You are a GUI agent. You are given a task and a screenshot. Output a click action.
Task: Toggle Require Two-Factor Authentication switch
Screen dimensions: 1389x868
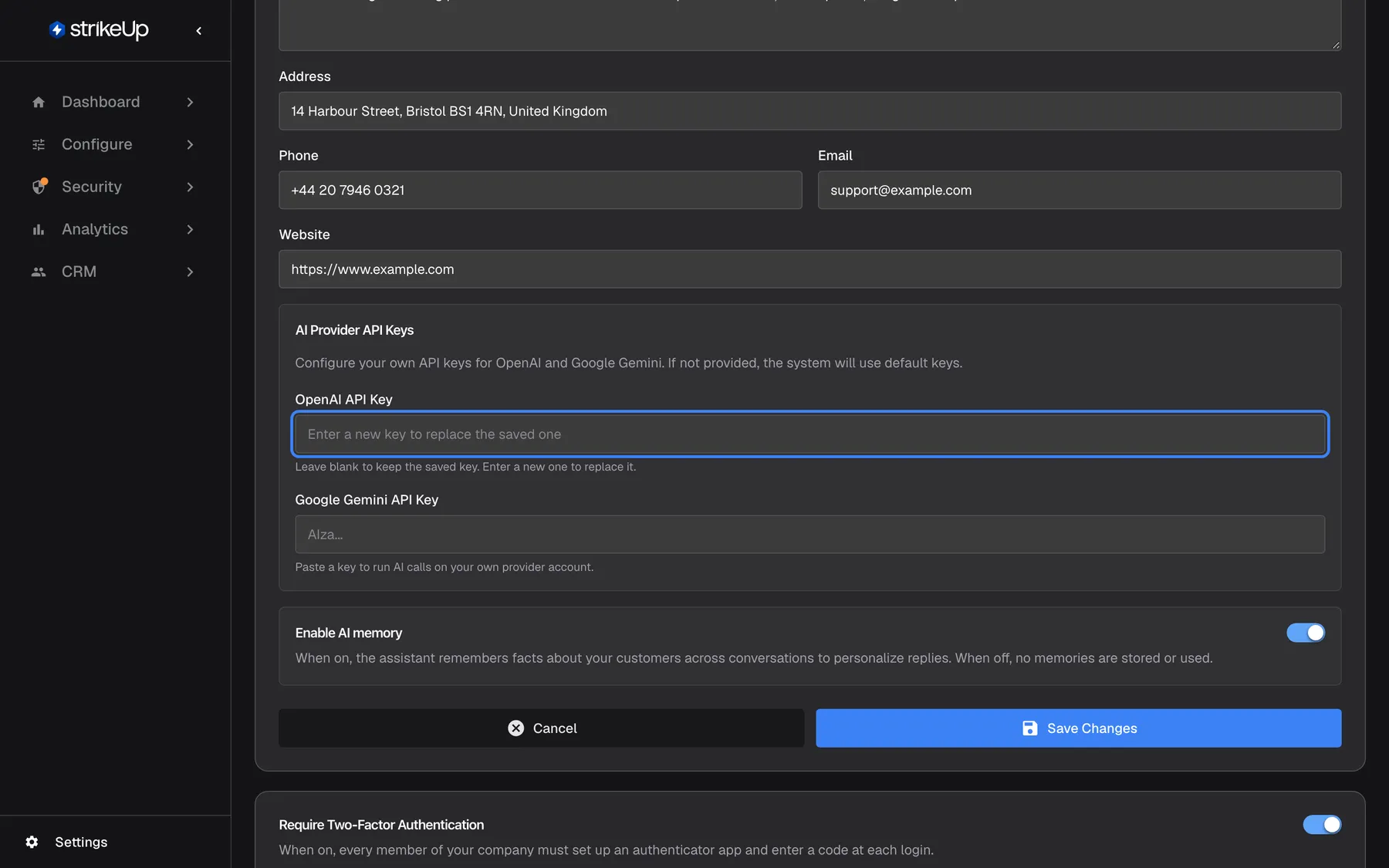tap(1322, 825)
